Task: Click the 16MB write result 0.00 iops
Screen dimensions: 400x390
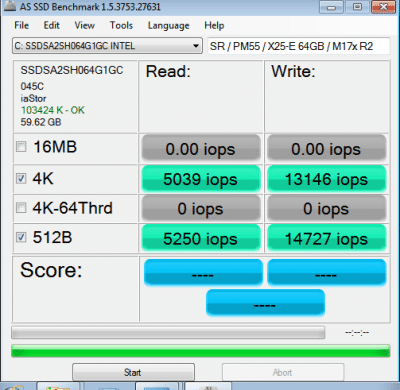Action: [x=326, y=148]
